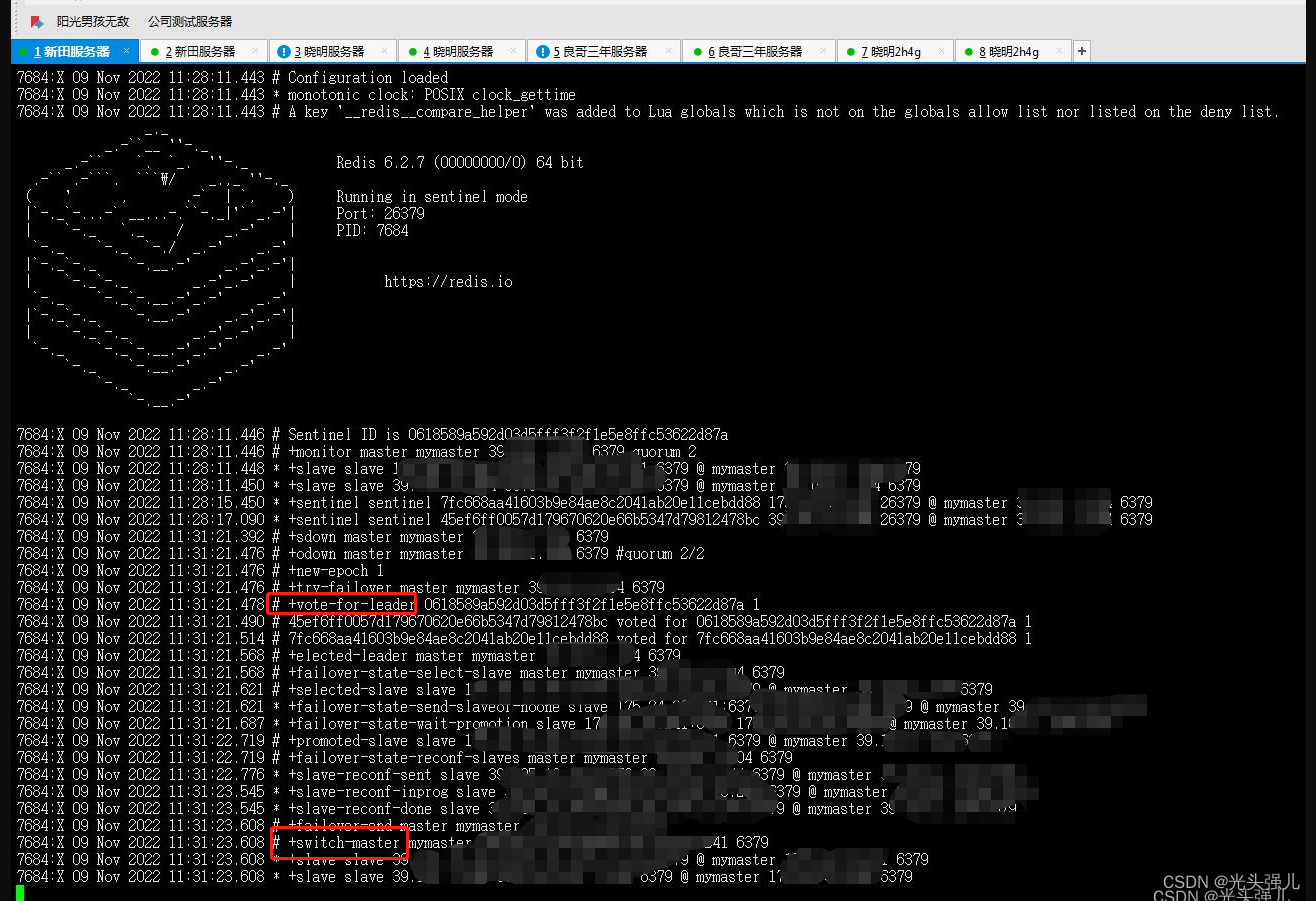Click the '+try-failover master mymaster' line
1316x901 pixels.
click(340, 587)
